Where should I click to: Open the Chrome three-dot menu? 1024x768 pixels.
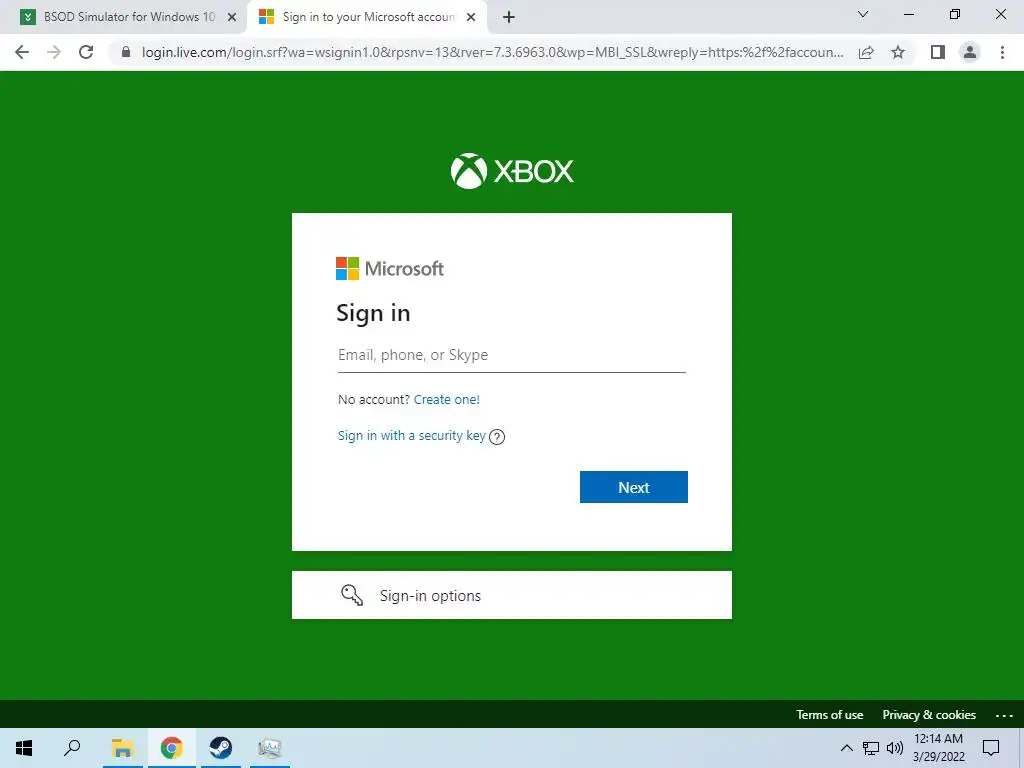(1002, 52)
